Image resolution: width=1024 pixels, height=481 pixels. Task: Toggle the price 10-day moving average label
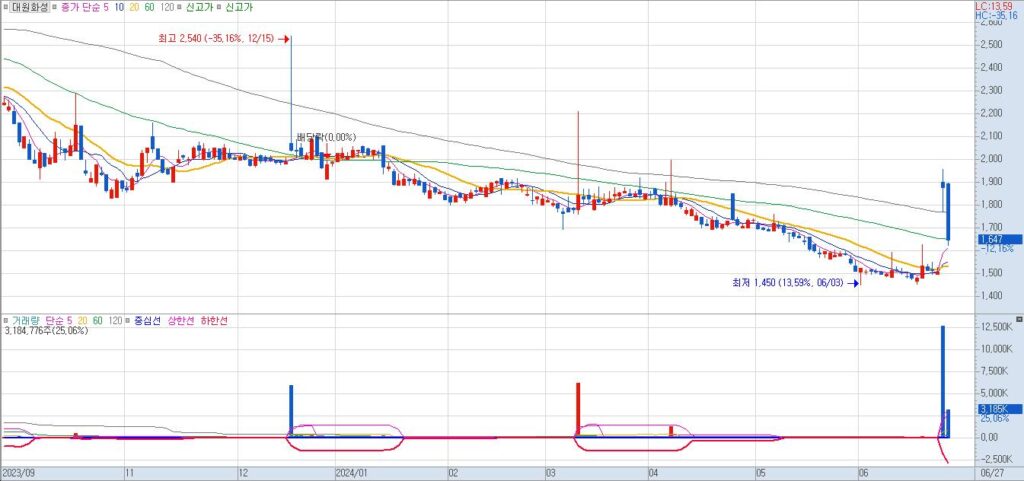pos(121,8)
